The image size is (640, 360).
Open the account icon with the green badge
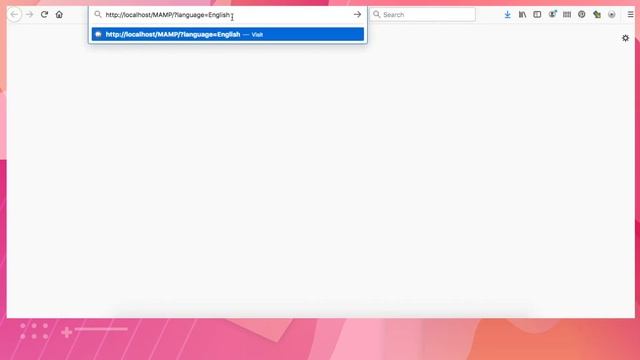tap(552, 14)
